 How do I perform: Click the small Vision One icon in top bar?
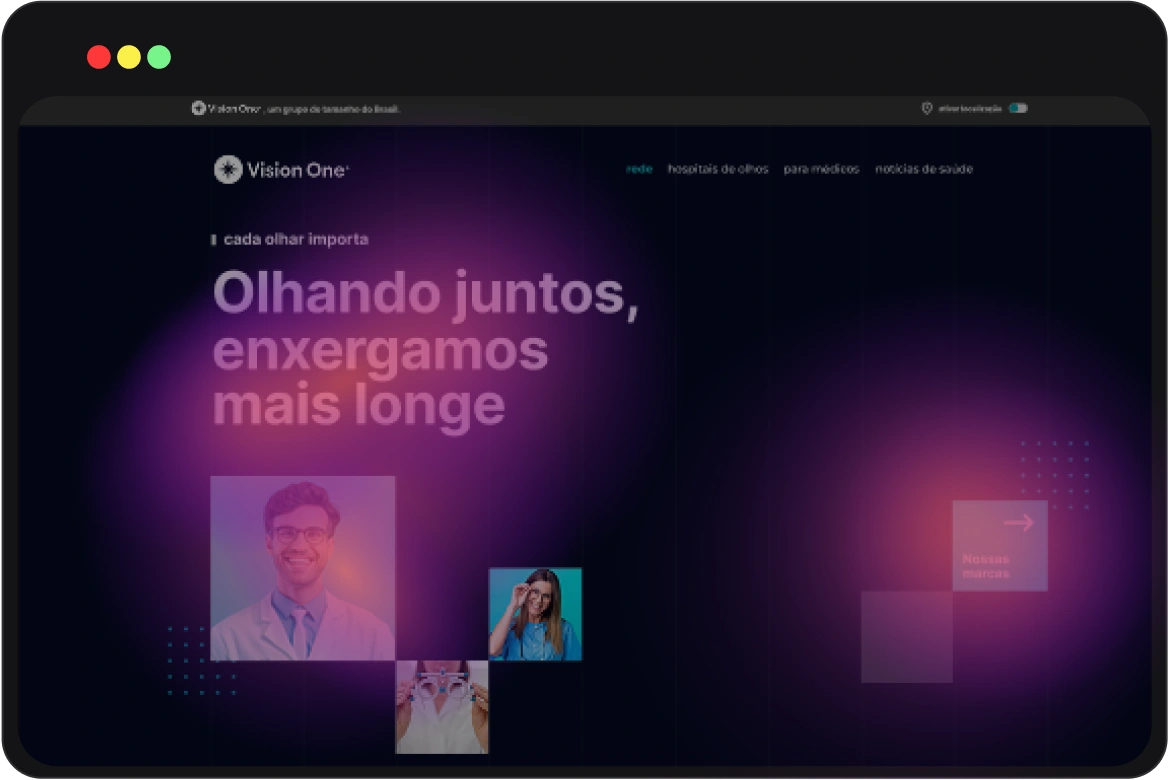[x=198, y=108]
